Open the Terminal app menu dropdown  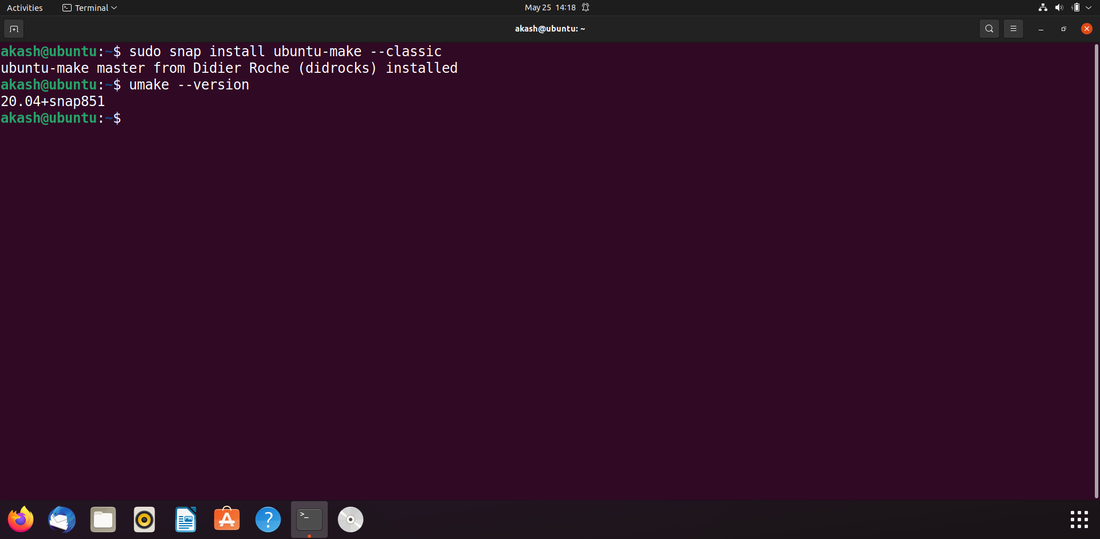(x=90, y=8)
